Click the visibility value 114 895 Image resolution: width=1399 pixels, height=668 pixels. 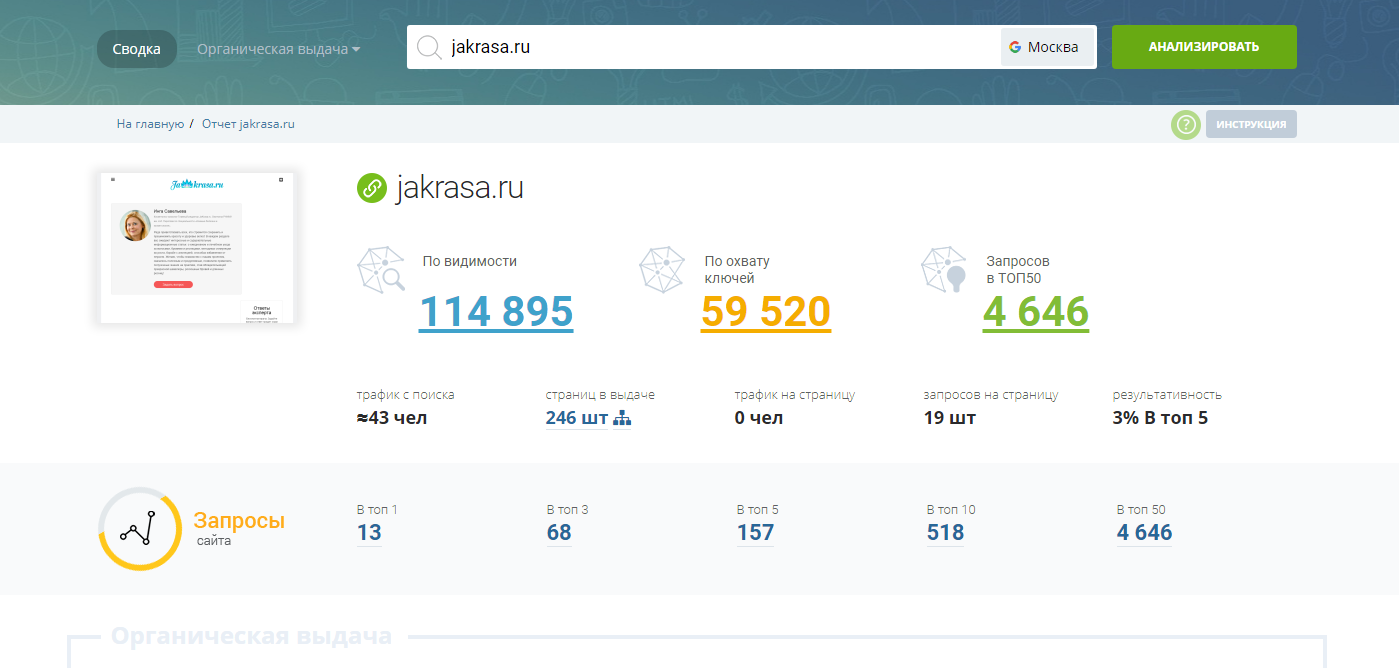tap(495, 312)
